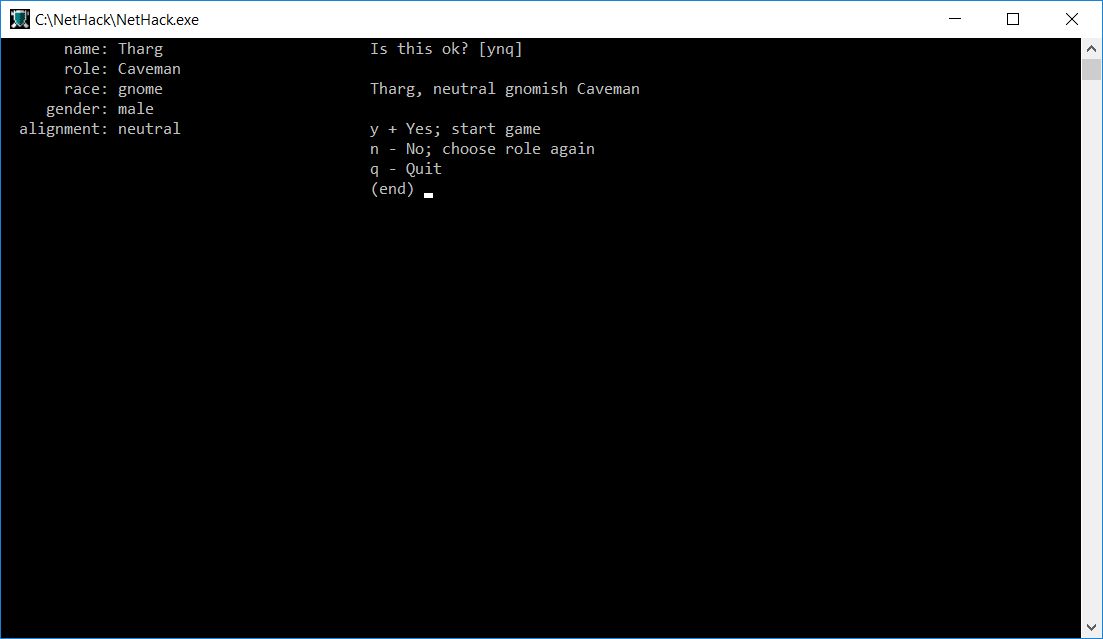Click the race value gnome
The image size is (1103, 639).
[140, 89]
